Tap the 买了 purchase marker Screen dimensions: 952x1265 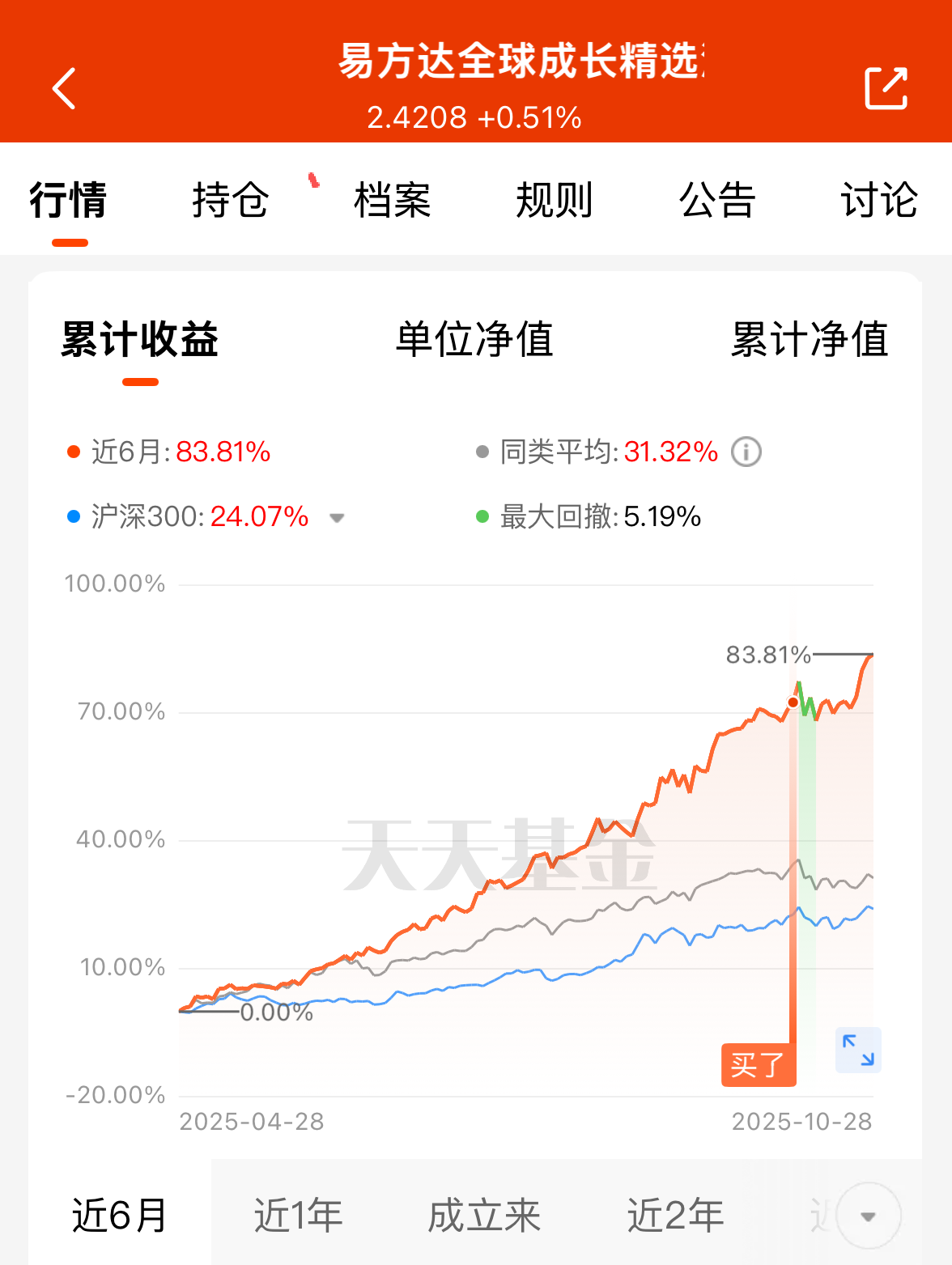[x=758, y=1065]
